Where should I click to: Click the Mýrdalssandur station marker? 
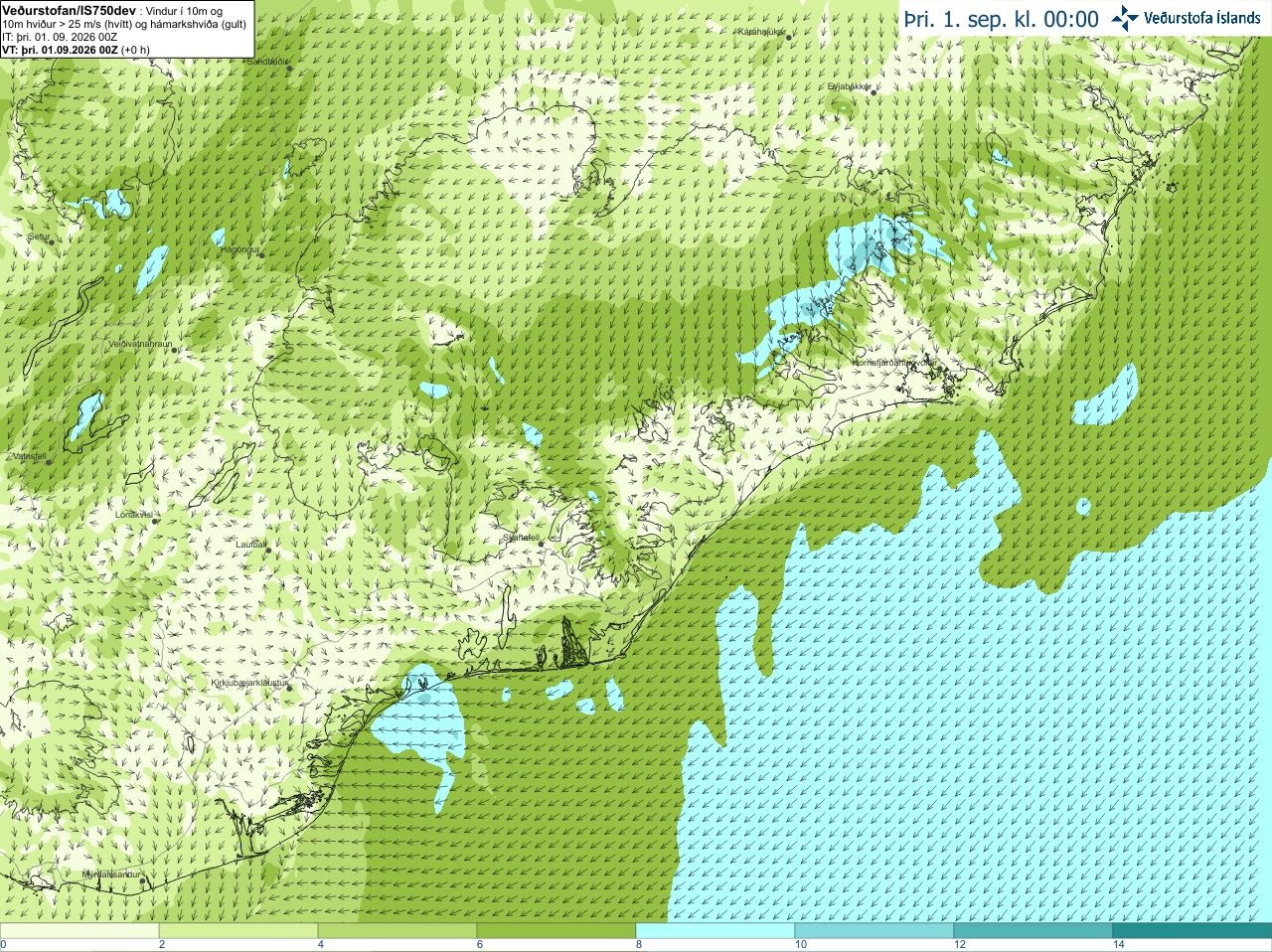click(x=143, y=880)
